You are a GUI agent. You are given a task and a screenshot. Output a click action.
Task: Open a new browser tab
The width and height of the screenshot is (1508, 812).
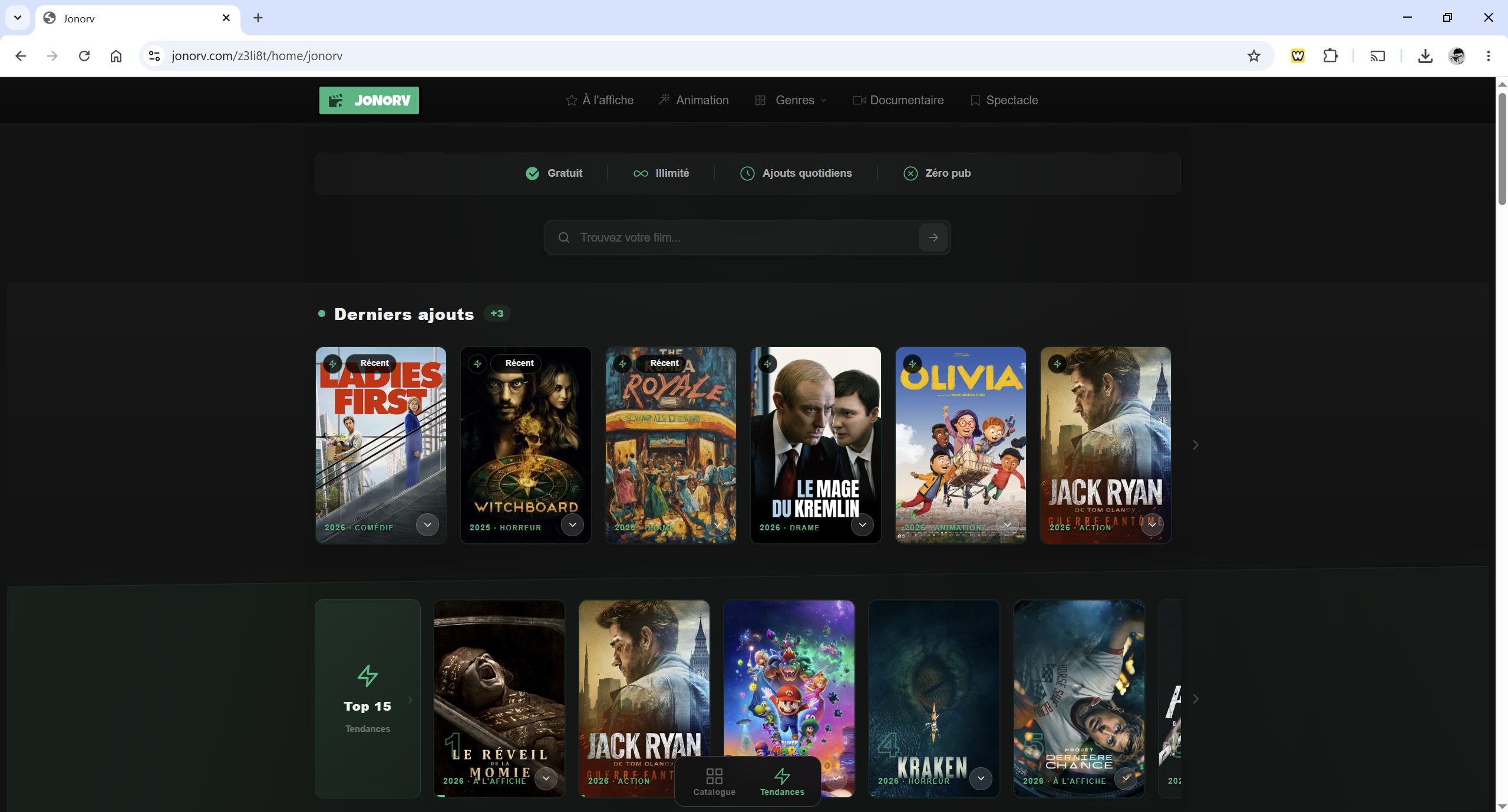pyautogui.click(x=258, y=18)
